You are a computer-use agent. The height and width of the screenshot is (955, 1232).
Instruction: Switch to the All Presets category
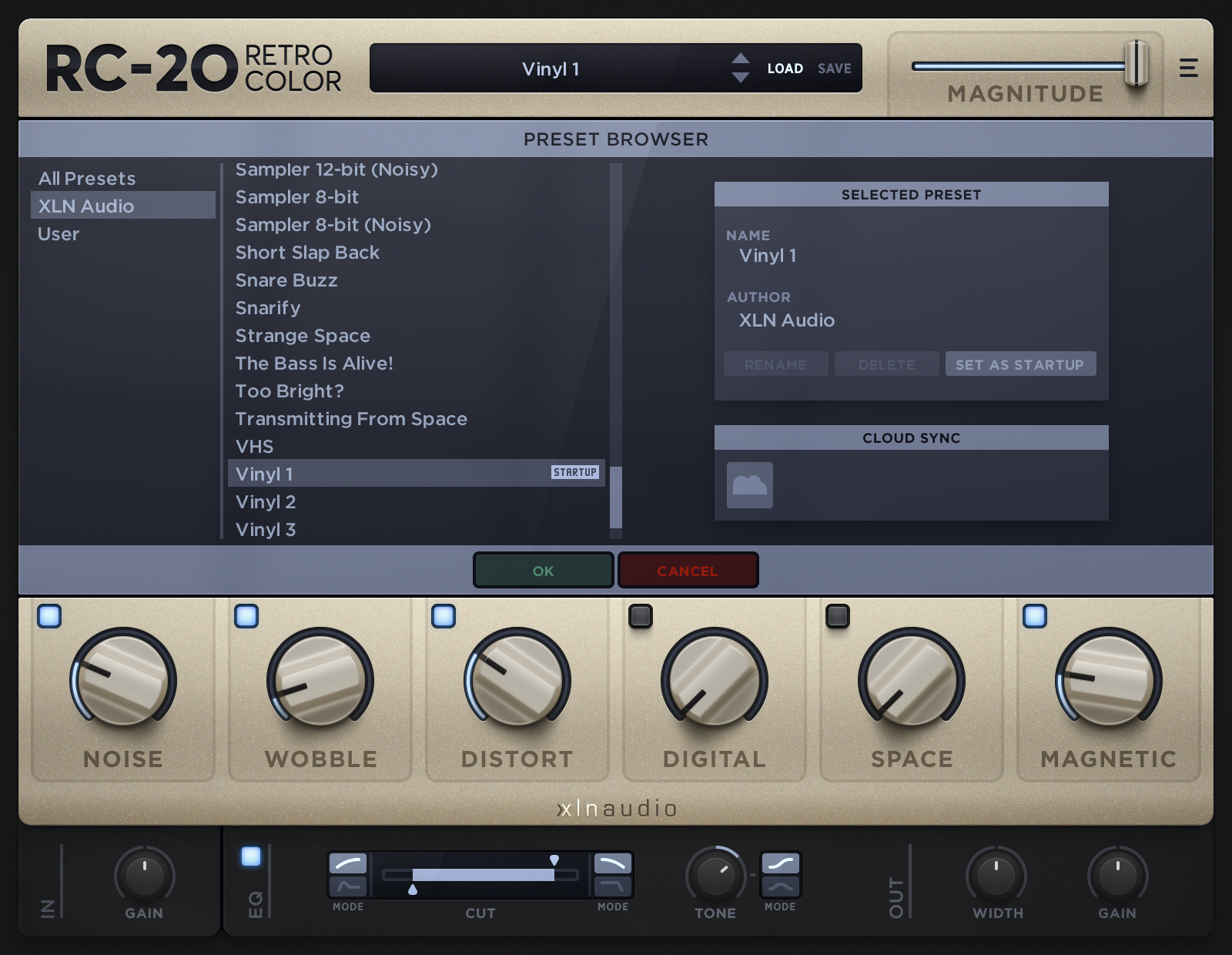tap(87, 179)
